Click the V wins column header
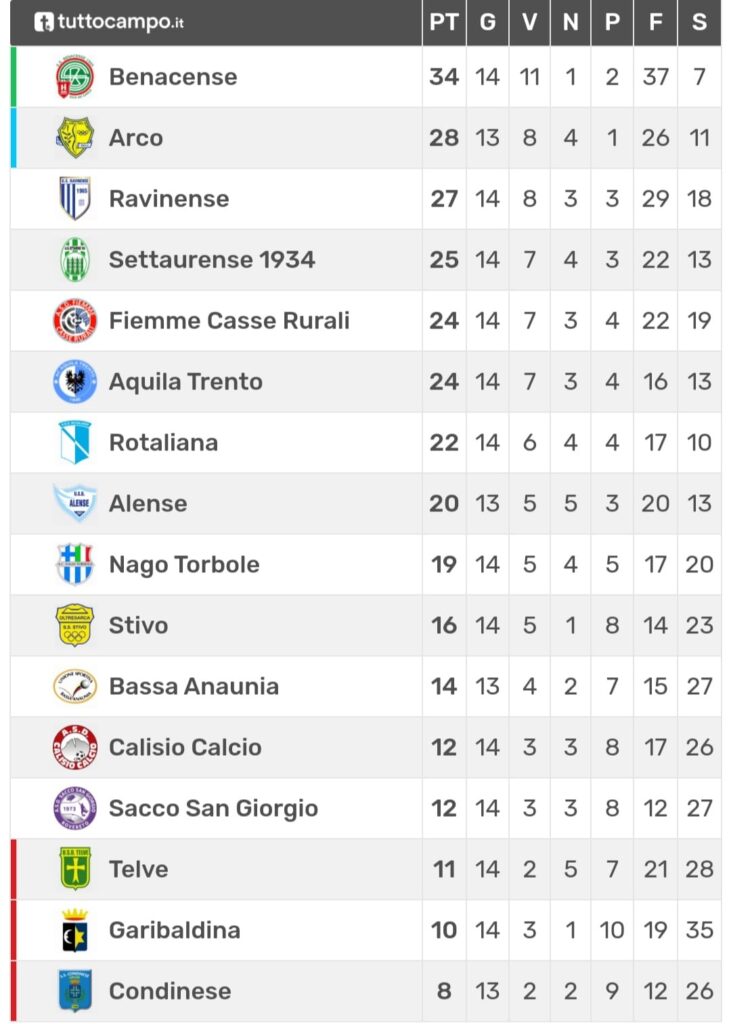Viewport: 731px width, 1024px height. [529, 22]
